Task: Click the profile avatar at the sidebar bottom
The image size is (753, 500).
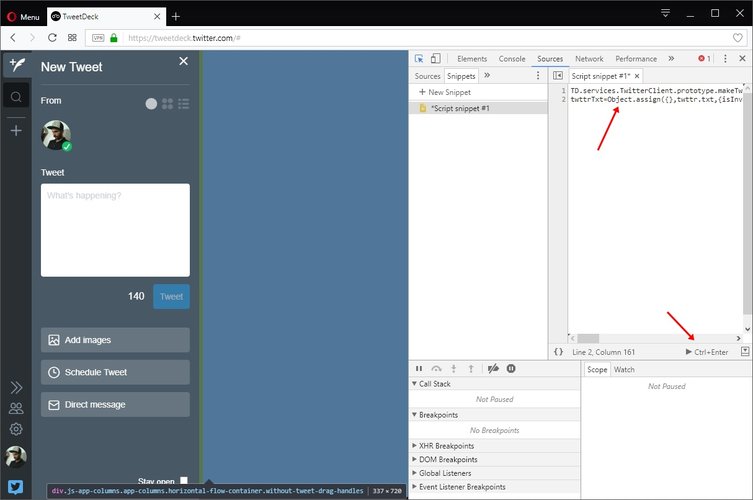Action: 16,457
